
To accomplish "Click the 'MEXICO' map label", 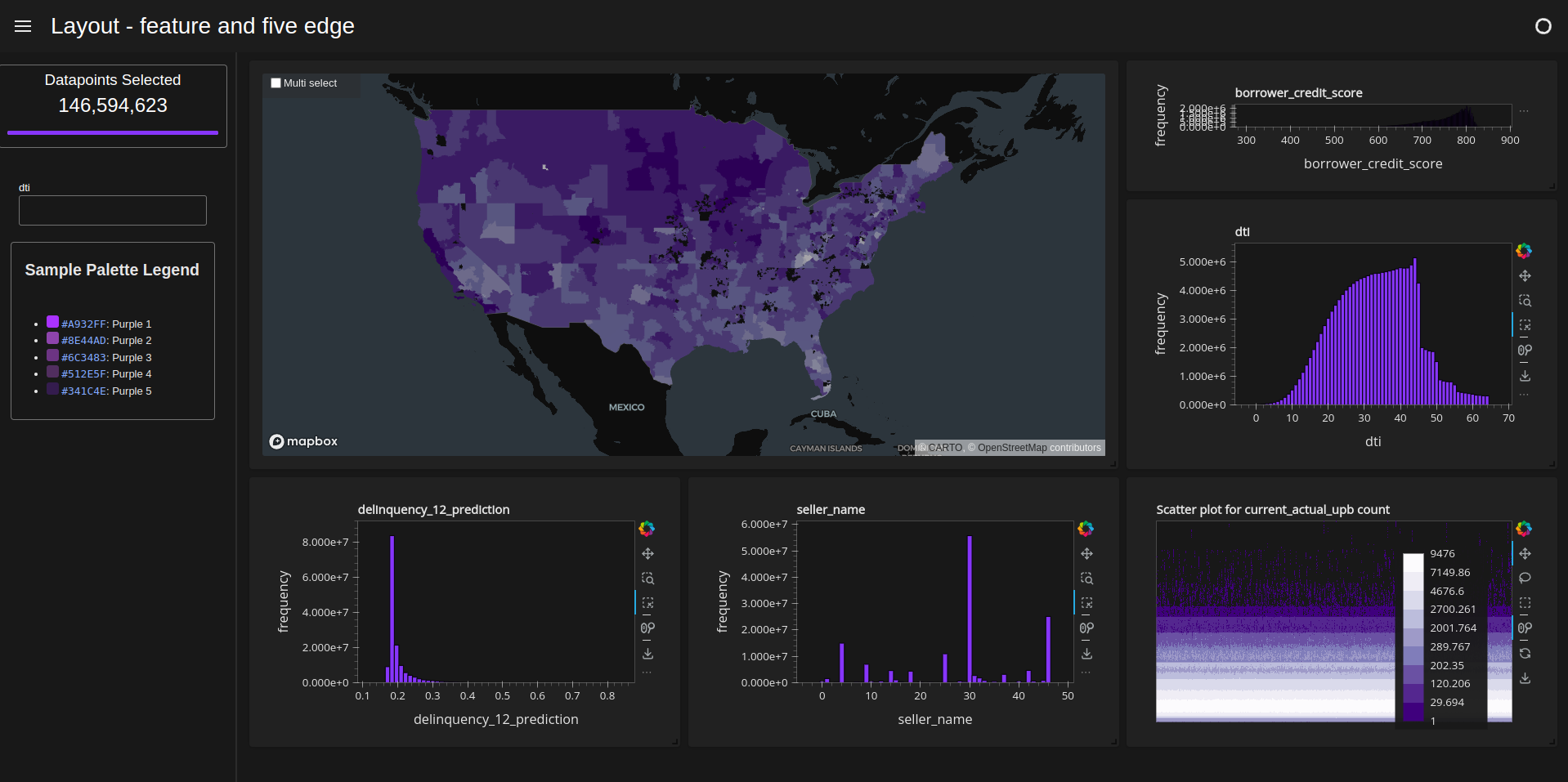I will click(626, 407).
